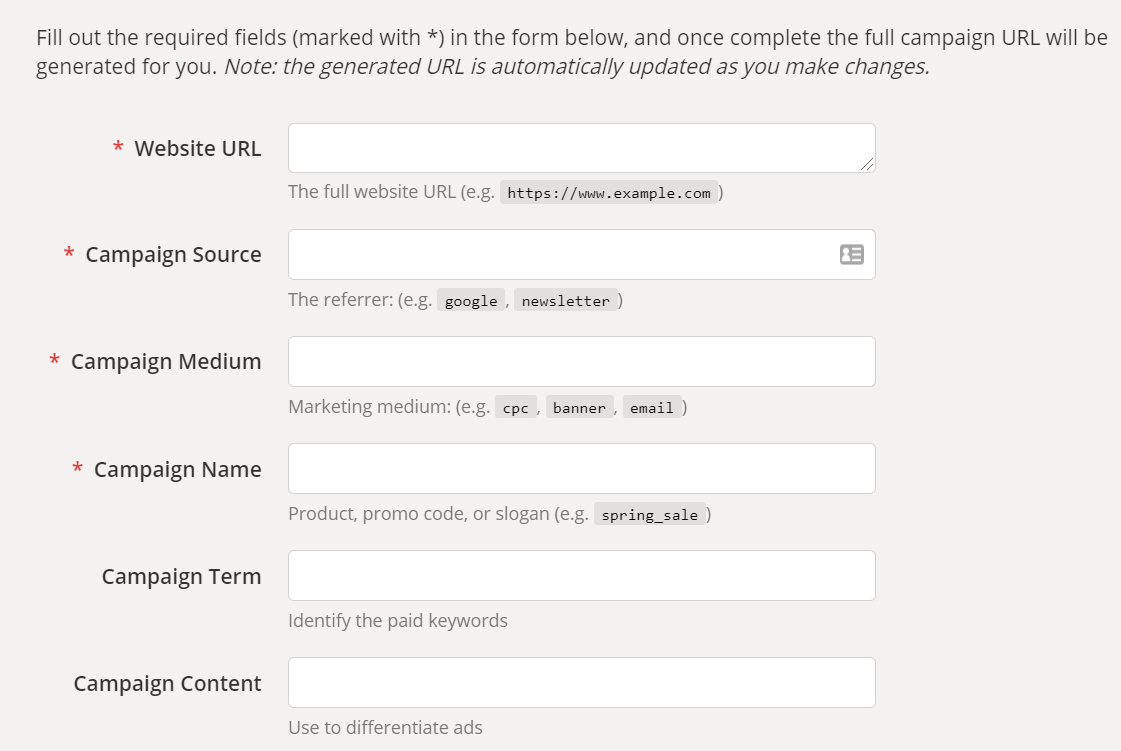Click the 'spring_sale' example code tag

click(x=650, y=515)
